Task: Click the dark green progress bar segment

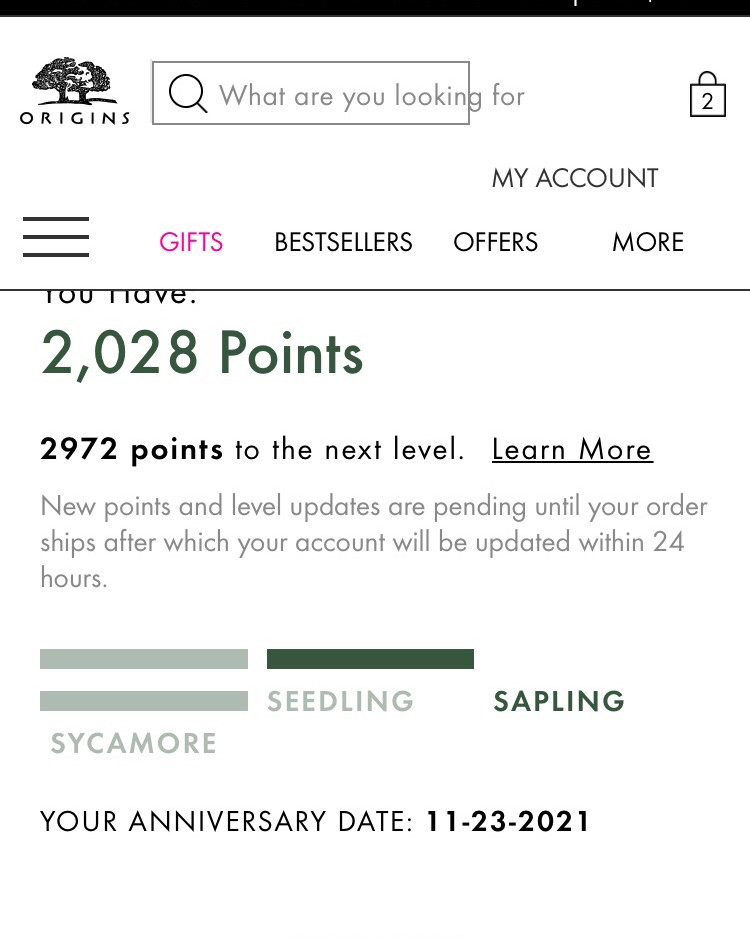Action: (x=370, y=659)
